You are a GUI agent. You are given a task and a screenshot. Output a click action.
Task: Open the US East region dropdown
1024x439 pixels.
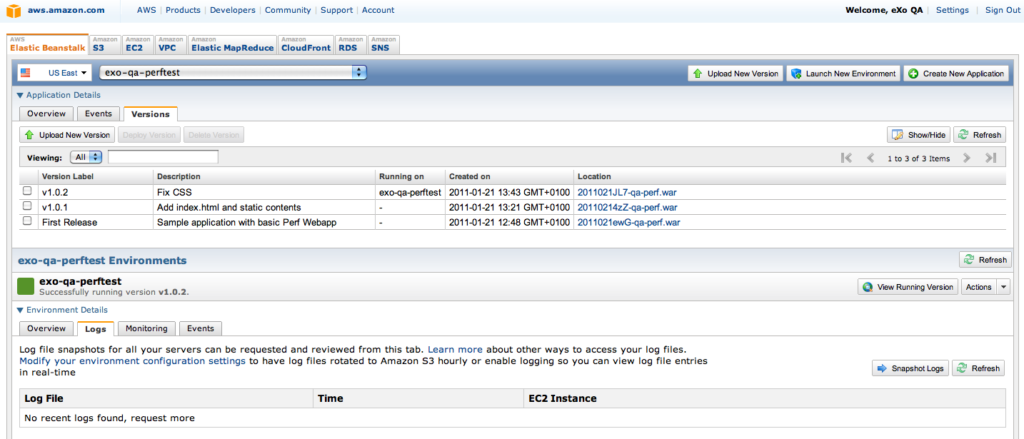[54, 74]
